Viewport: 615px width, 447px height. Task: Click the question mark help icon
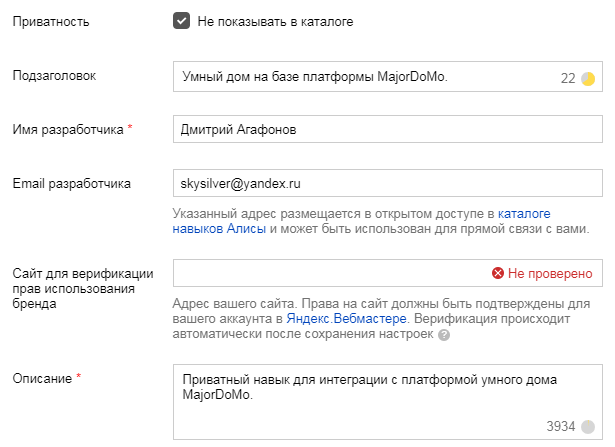point(444,335)
